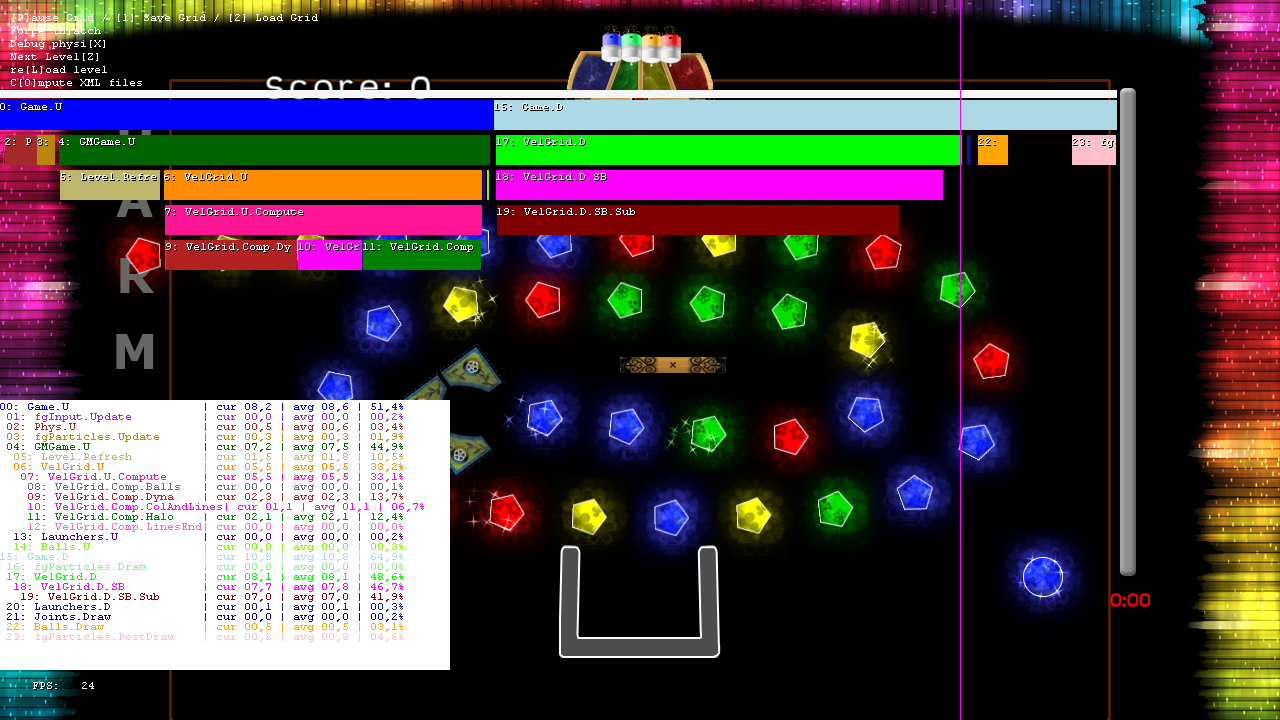This screenshot has height=720, width=1280.
Task: Click the '[1] Save Grid' hint text
Action: 163,18
